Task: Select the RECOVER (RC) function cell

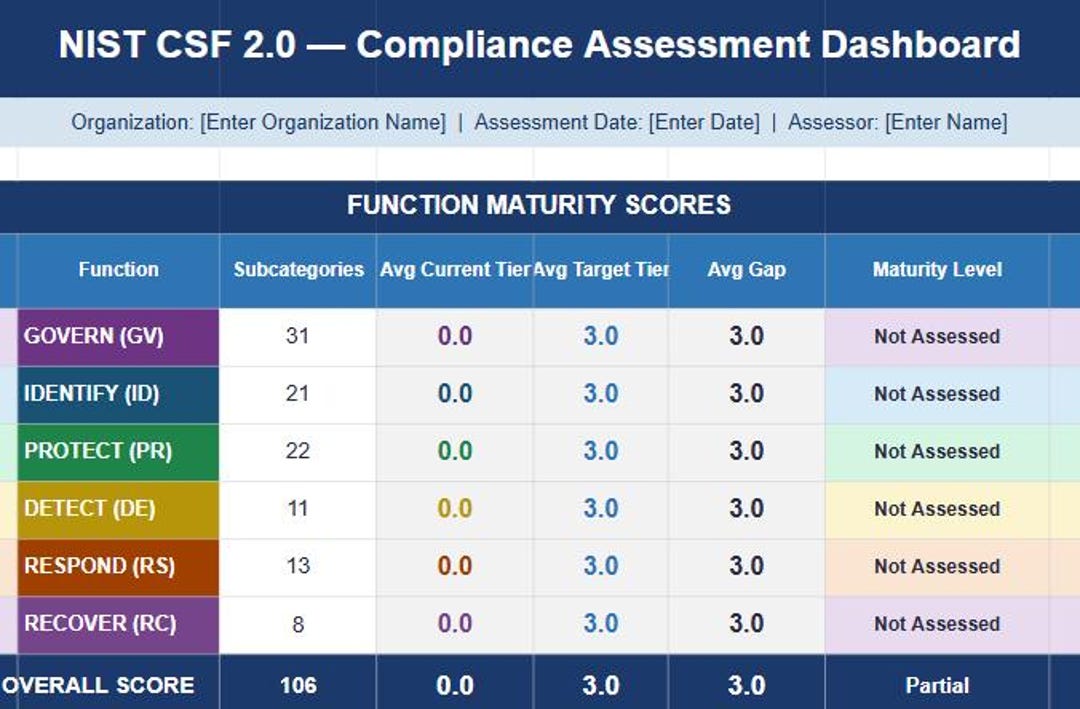Action: click(118, 624)
